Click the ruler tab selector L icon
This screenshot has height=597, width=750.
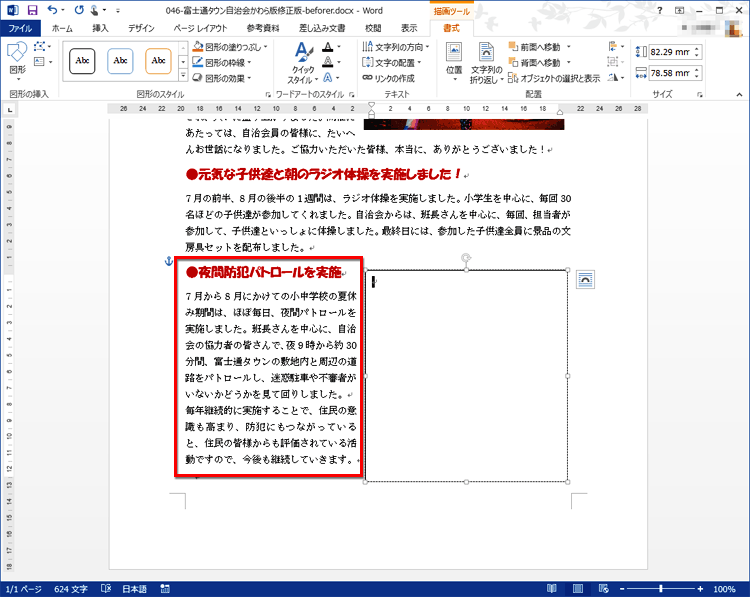tap(10, 110)
